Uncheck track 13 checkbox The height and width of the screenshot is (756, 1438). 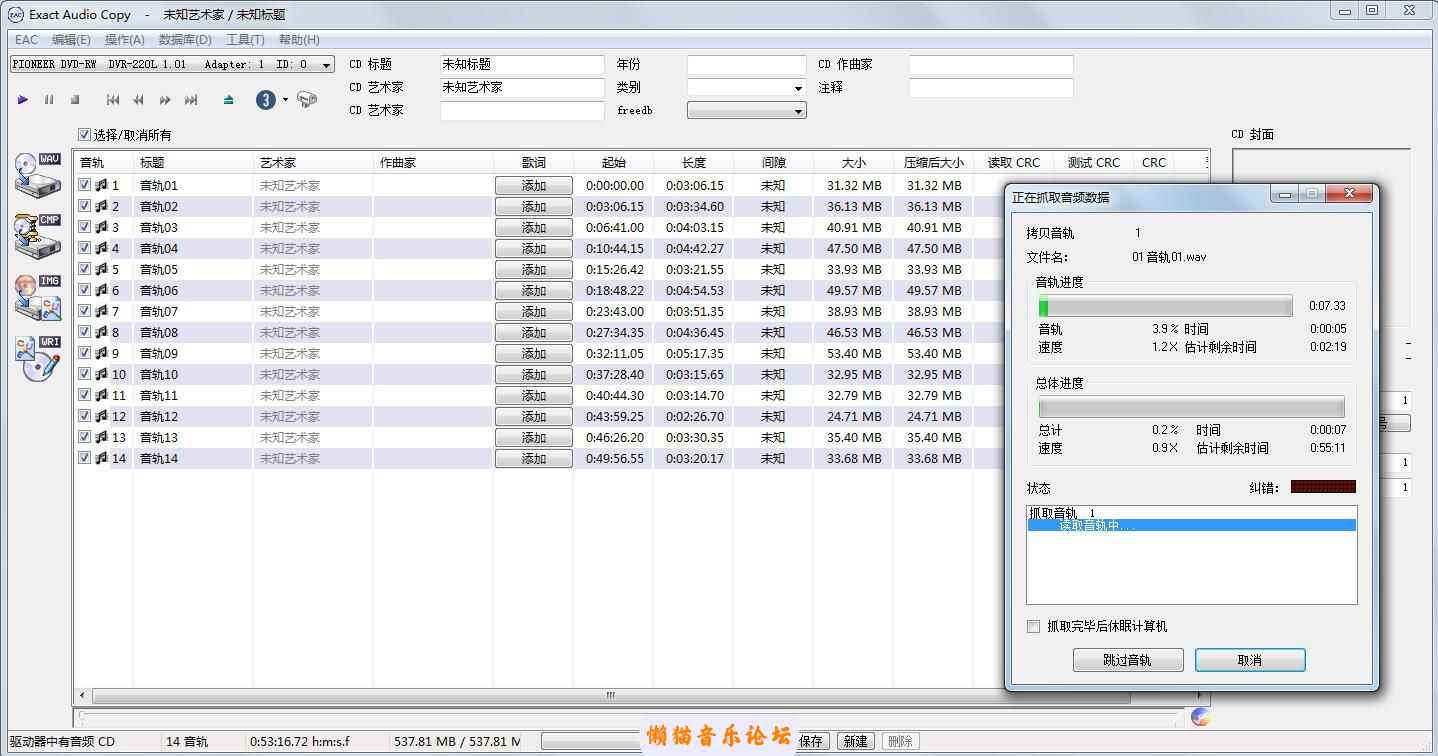tap(85, 437)
